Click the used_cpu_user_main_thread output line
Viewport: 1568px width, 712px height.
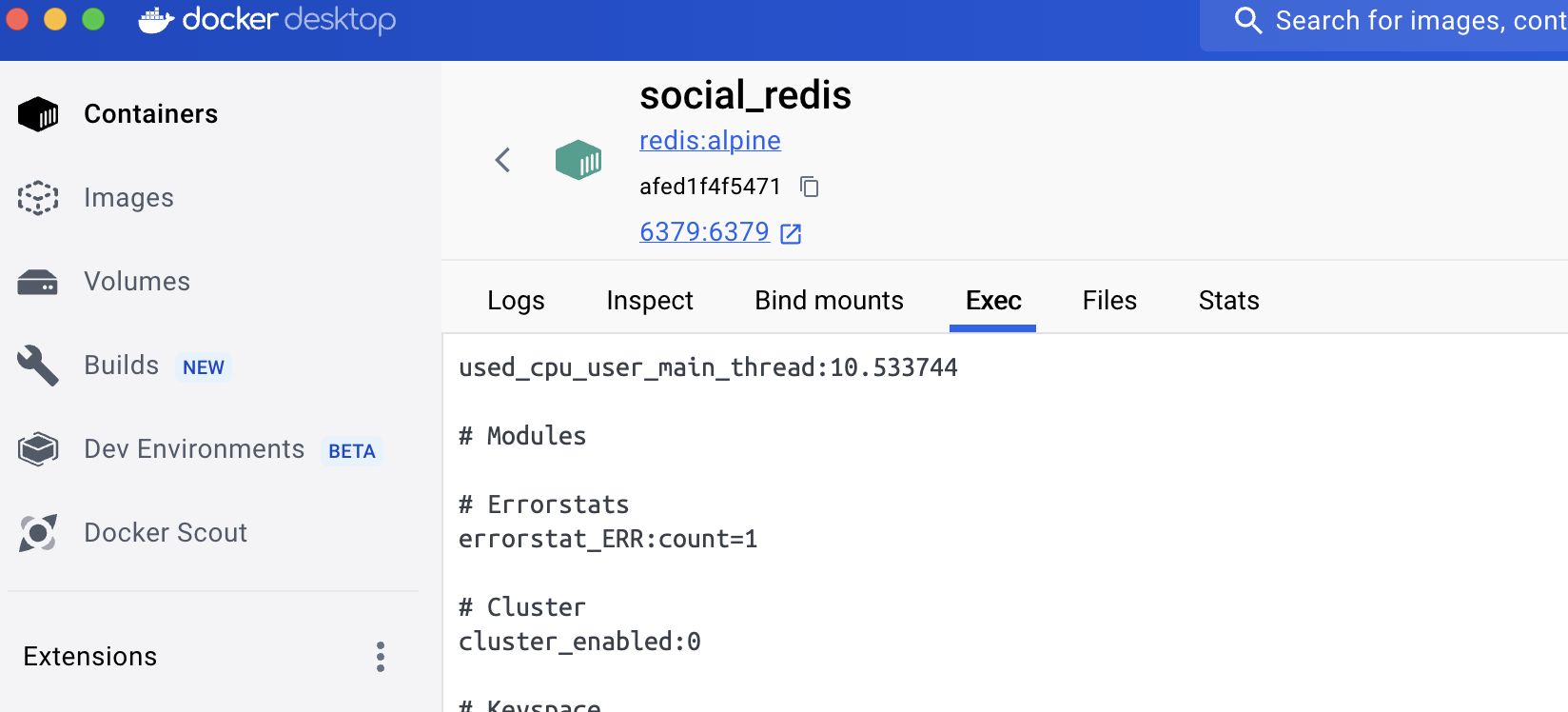[708, 367]
